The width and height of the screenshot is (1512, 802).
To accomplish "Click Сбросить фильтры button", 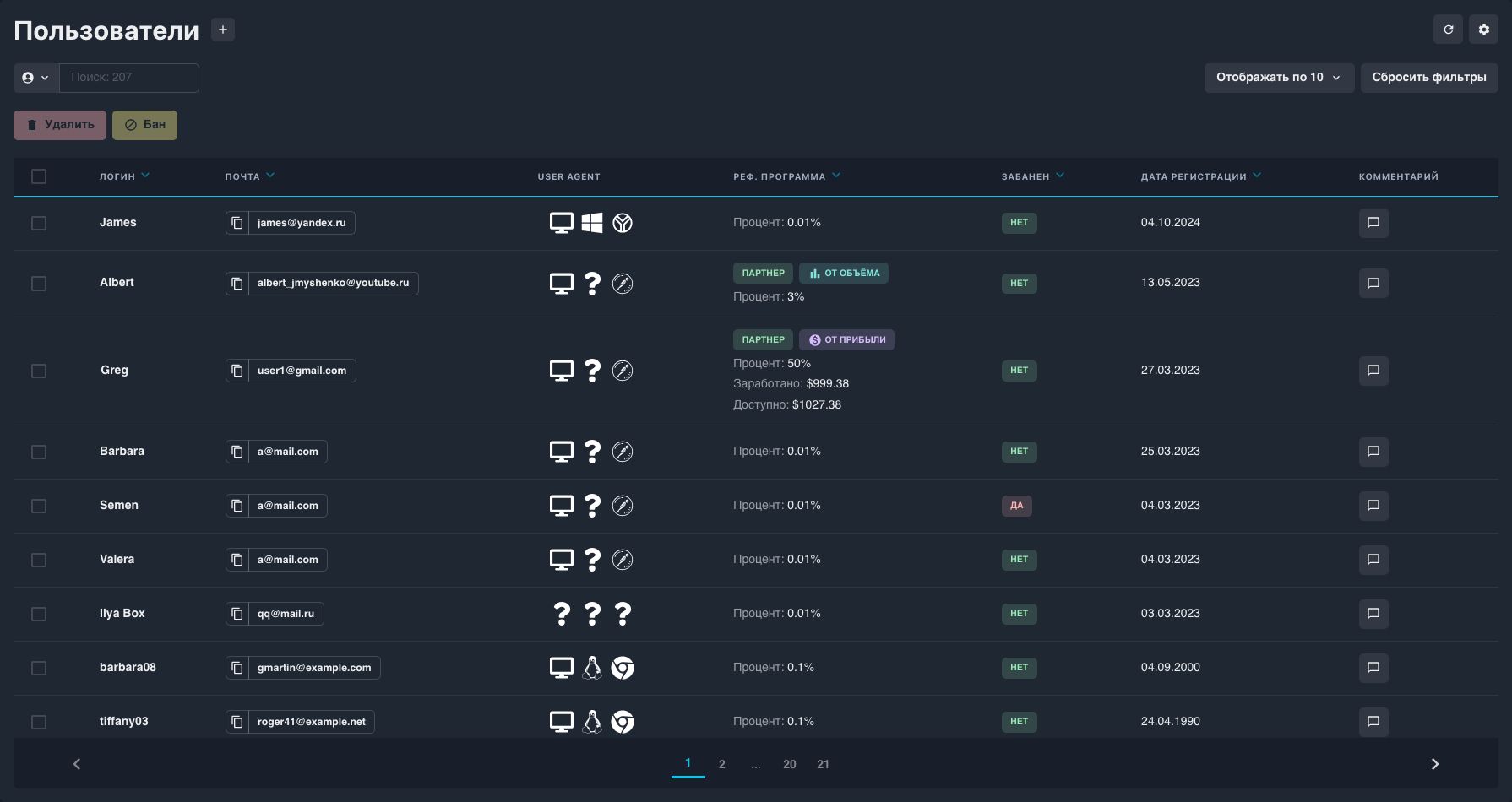I will [x=1429, y=78].
